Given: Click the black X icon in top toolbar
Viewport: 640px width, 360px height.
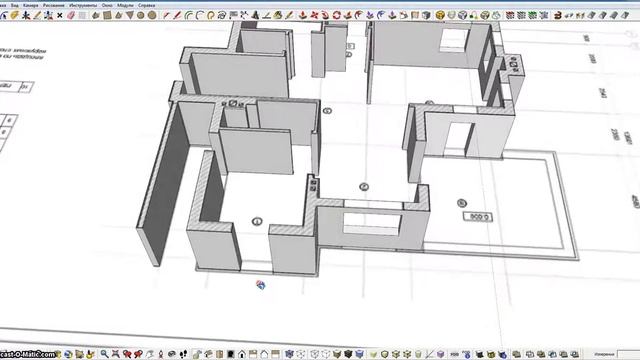Looking at the screenshot, I should [x=60, y=16].
